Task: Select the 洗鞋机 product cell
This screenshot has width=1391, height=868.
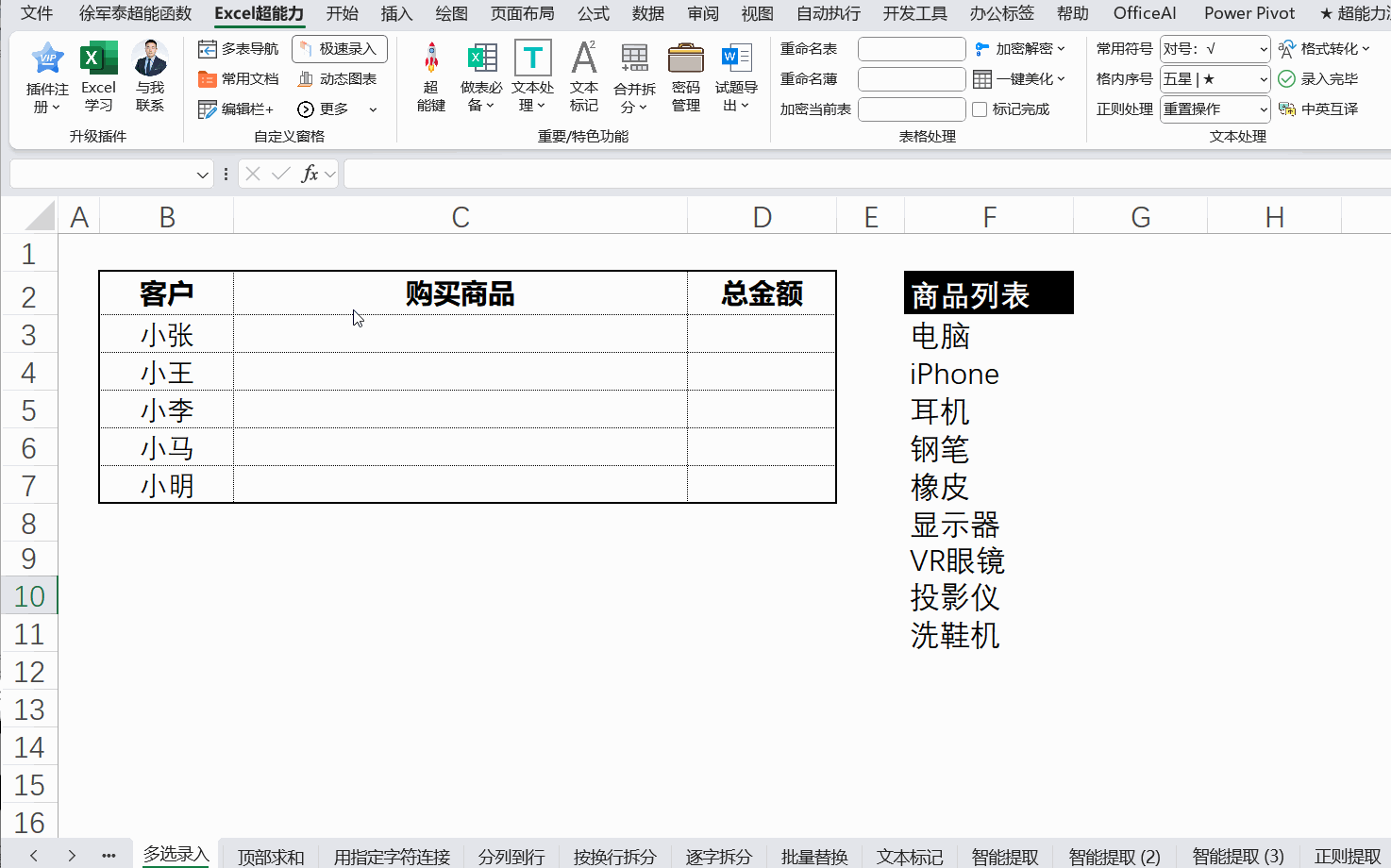Action: pos(989,635)
